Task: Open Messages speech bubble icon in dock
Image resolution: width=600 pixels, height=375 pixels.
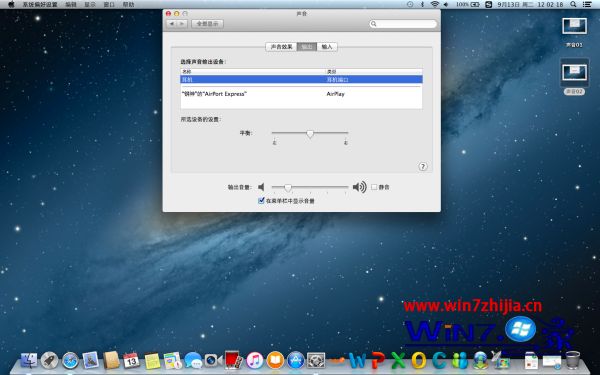Action: [x=193, y=360]
